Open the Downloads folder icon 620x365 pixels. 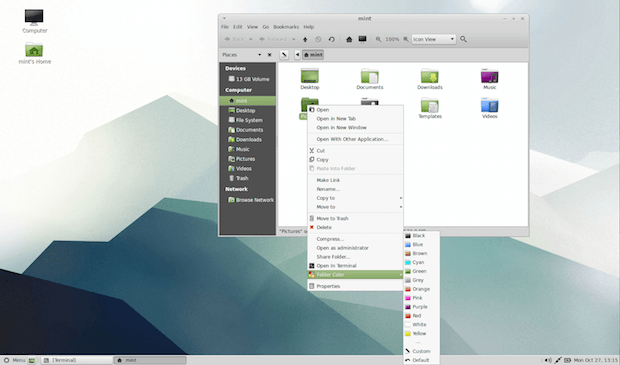(430, 79)
